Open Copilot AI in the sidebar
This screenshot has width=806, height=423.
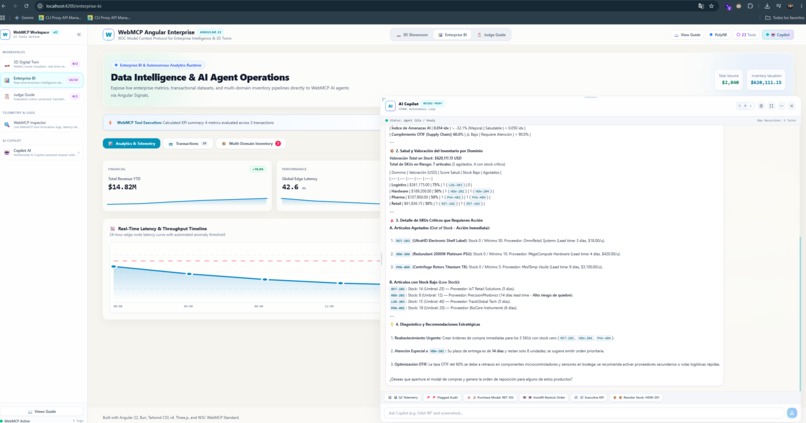(42, 152)
